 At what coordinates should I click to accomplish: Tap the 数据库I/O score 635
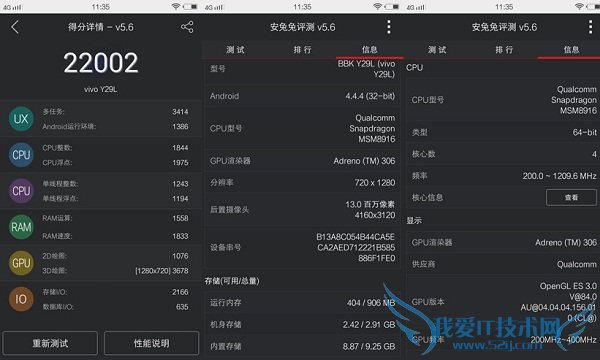click(182, 307)
